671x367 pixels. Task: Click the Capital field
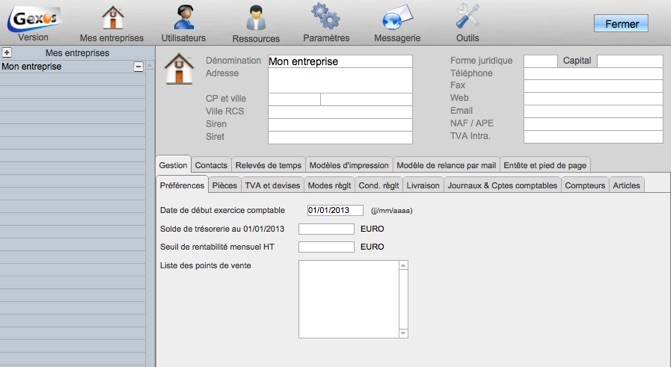pyautogui.click(x=630, y=61)
